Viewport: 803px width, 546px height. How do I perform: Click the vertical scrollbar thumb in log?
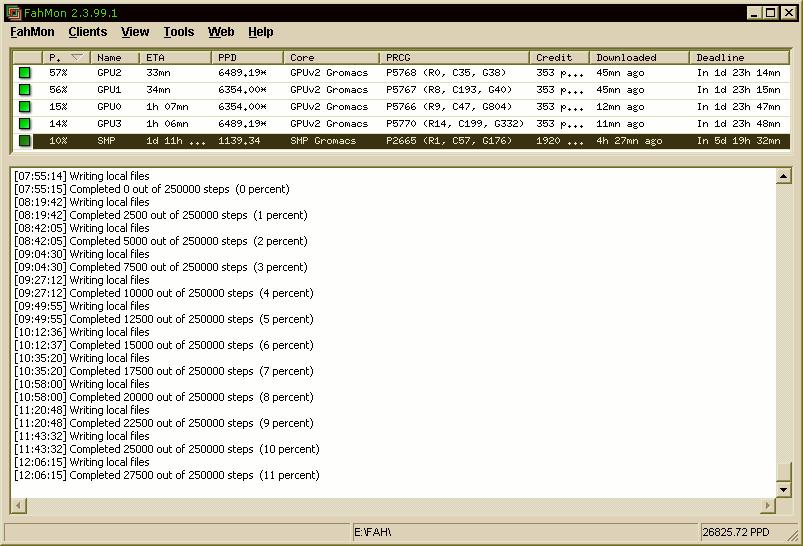coord(784,472)
